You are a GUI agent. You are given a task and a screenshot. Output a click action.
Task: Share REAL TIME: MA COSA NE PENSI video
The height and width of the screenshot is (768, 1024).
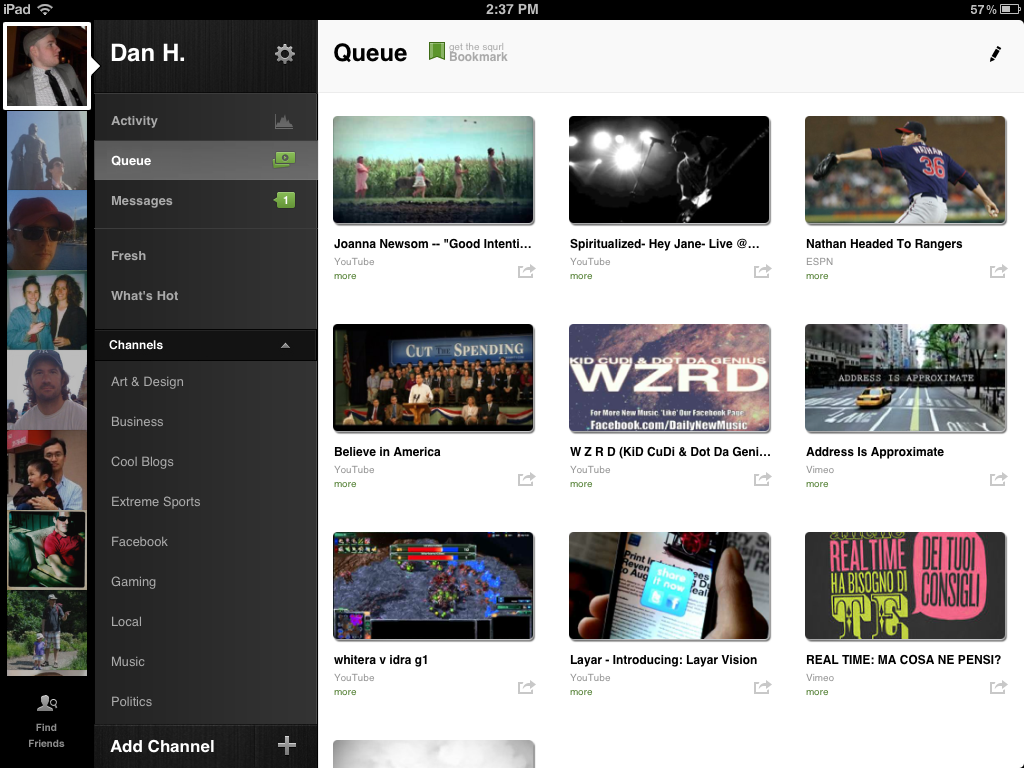coord(998,687)
